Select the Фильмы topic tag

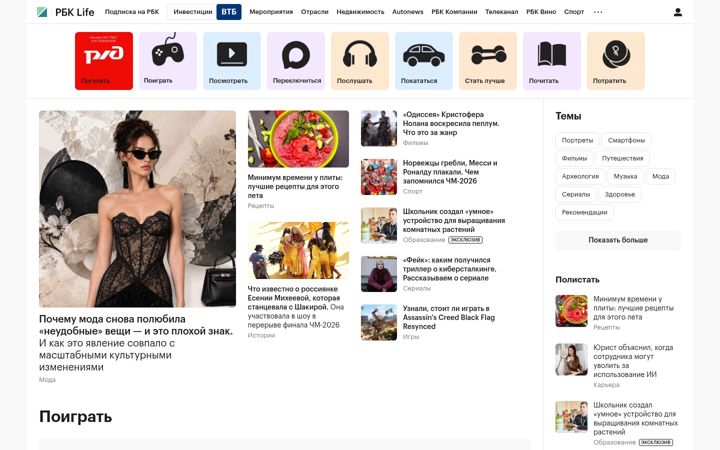coord(574,158)
